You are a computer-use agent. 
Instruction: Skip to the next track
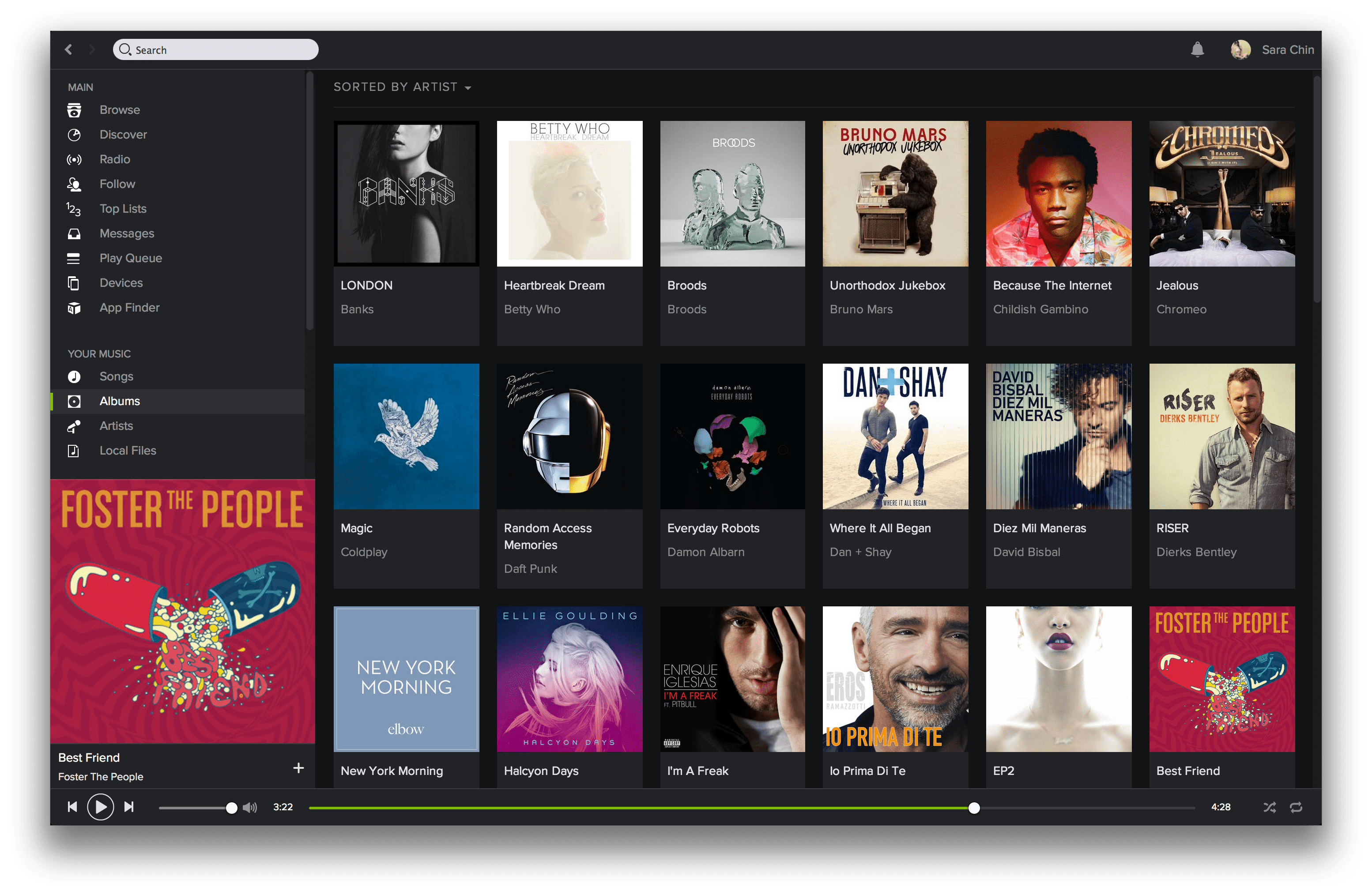click(129, 807)
